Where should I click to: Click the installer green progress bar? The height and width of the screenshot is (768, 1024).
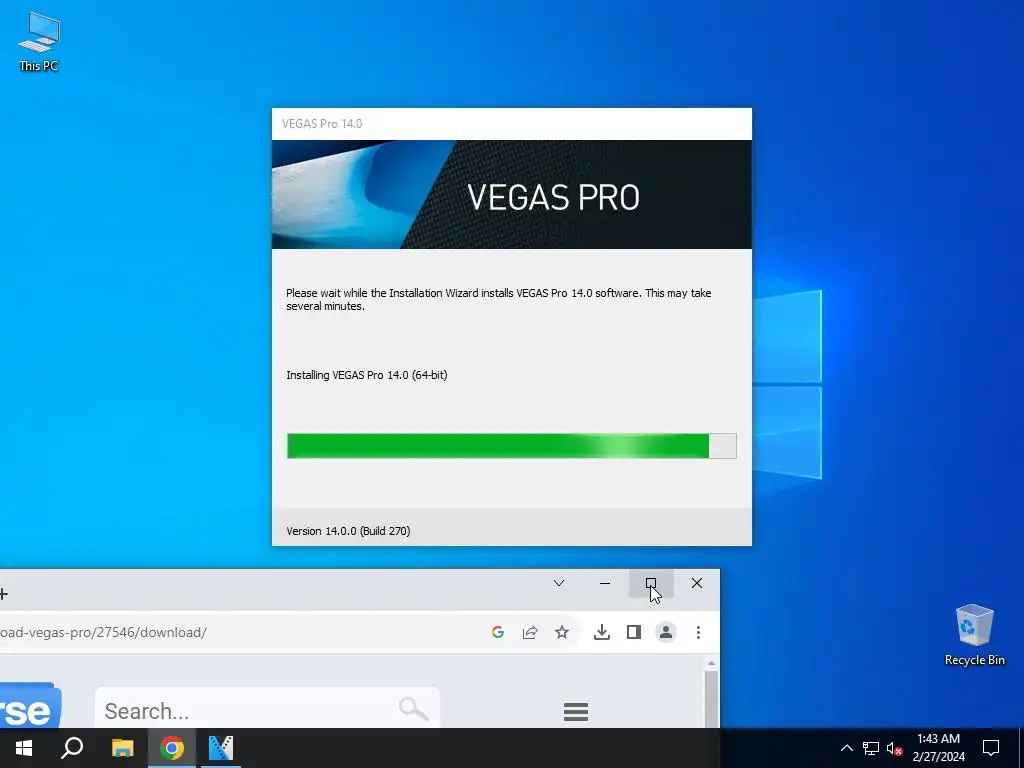[511, 446]
